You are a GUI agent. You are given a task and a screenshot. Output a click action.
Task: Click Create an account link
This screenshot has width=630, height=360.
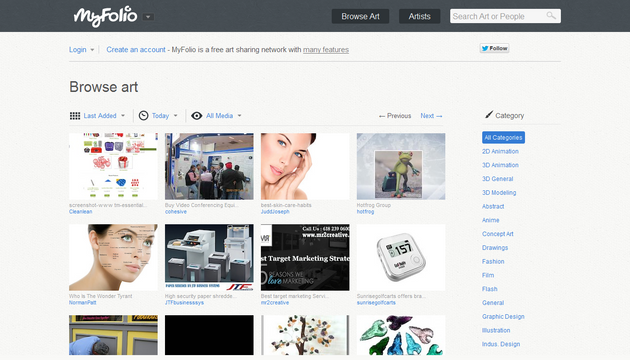(136, 50)
